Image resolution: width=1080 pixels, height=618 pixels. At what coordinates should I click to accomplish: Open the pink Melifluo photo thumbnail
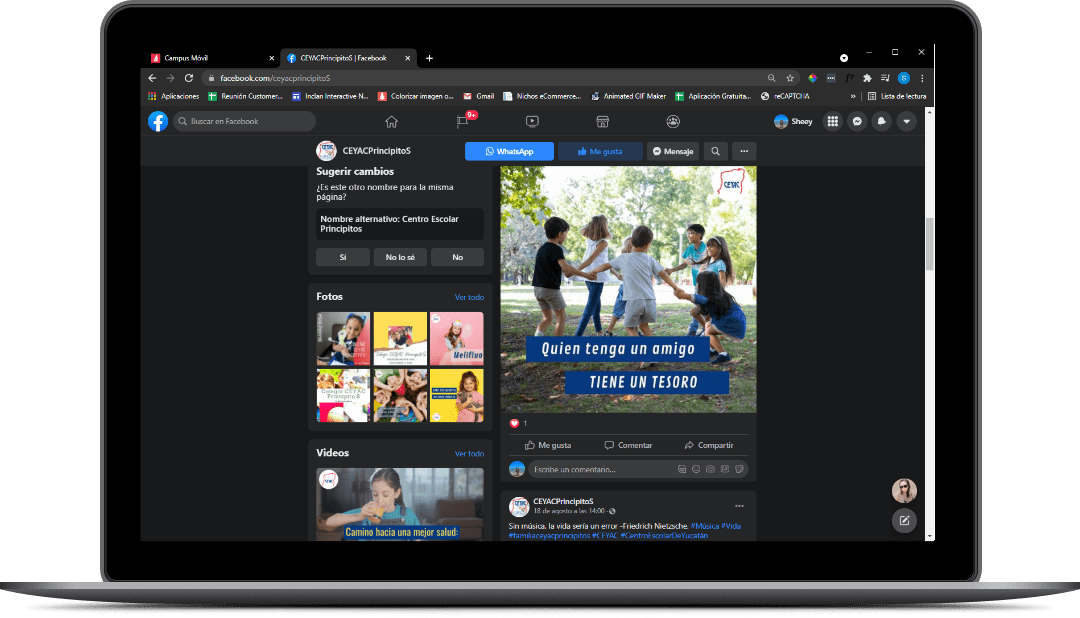[x=457, y=338]
